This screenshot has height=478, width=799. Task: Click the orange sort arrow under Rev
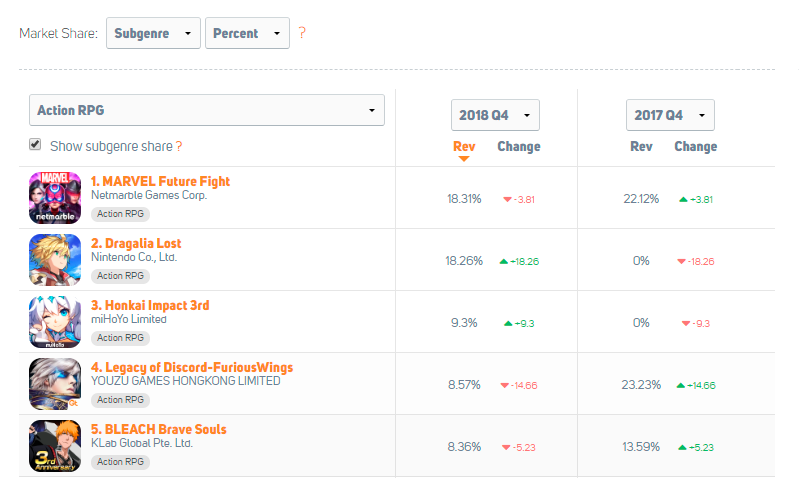point(463,159)
